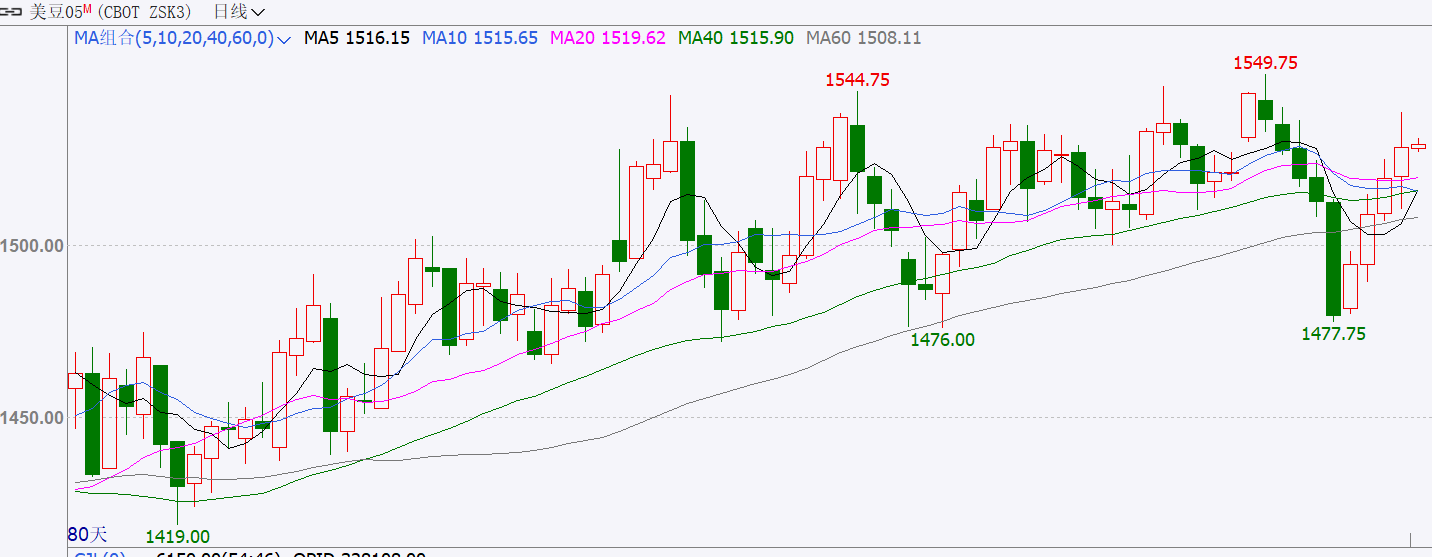Open the 日线 period dropdown
The height and width of the screenshot is (557, 1432).
pyautogui.click(x=240, y=12)
